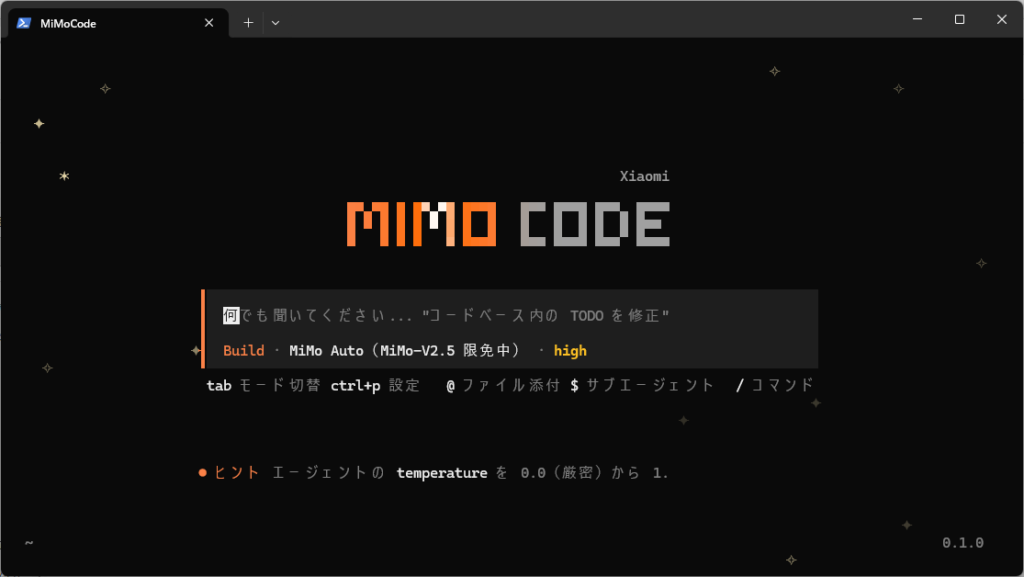Click the Xiaomi label above the logo
This screenshot has width=1024, height=577.
click(x=645, y=176)
